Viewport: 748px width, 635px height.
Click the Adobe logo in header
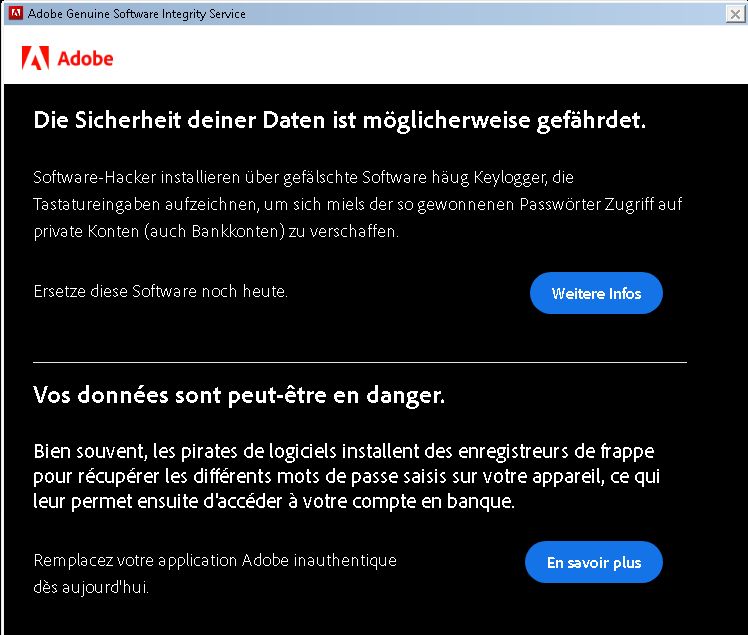[67, 58]
